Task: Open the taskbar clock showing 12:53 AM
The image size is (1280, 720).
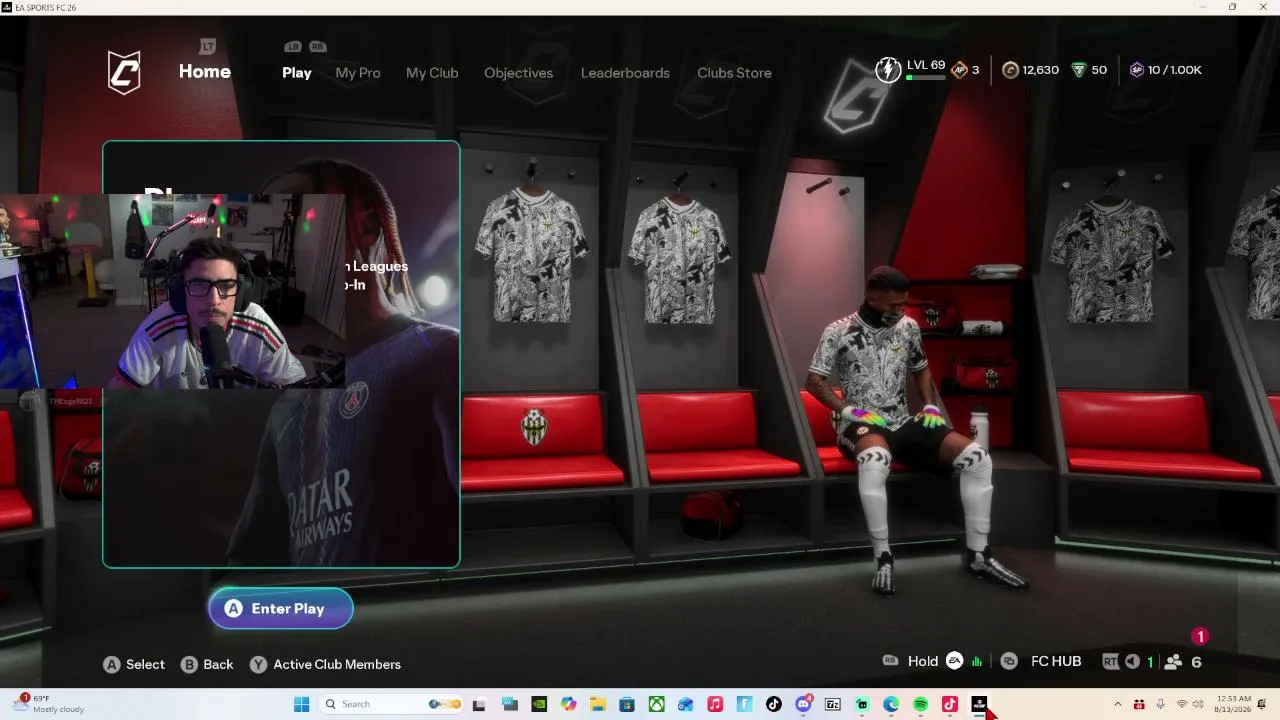Action: [x=1231, y=704]
